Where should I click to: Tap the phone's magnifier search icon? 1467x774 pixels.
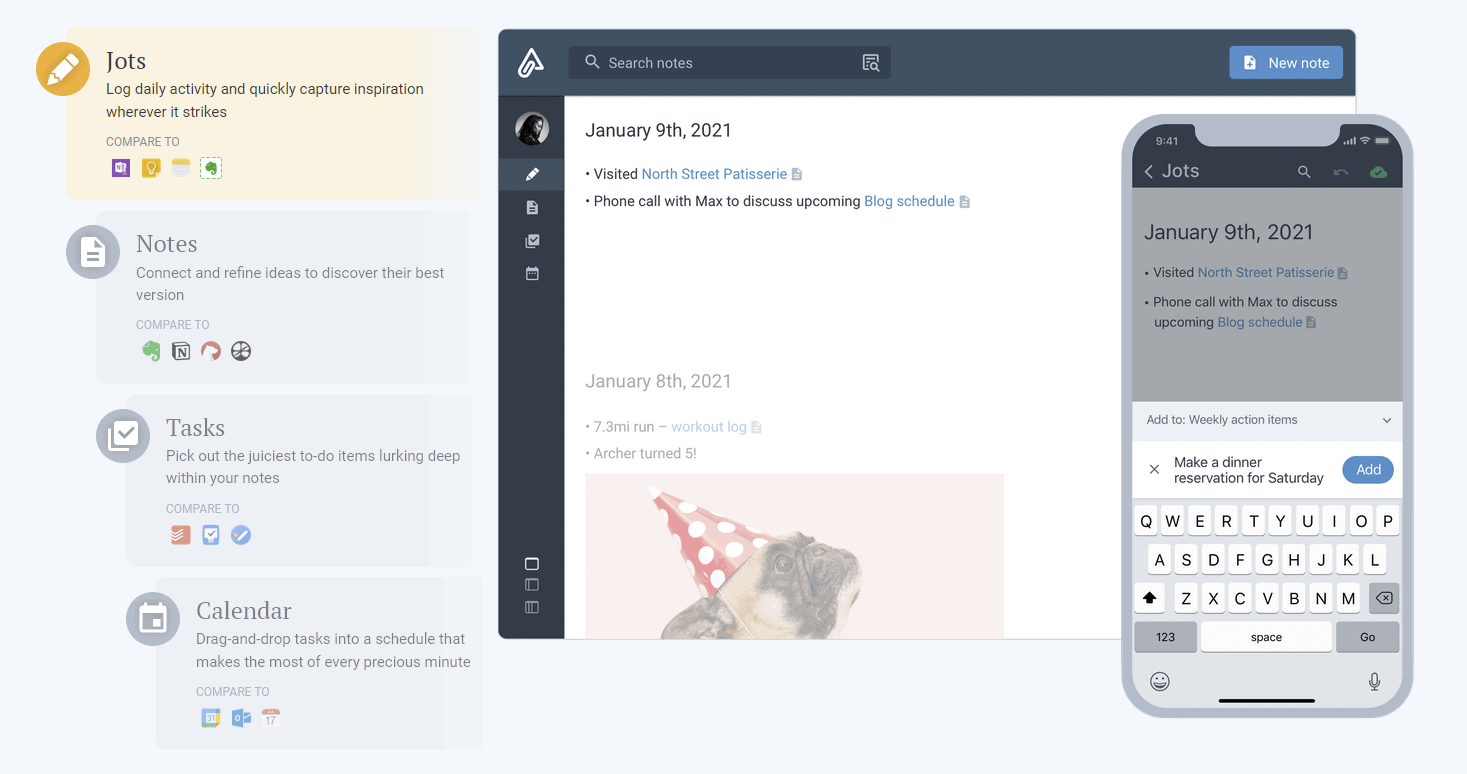tap(1304, 172)
